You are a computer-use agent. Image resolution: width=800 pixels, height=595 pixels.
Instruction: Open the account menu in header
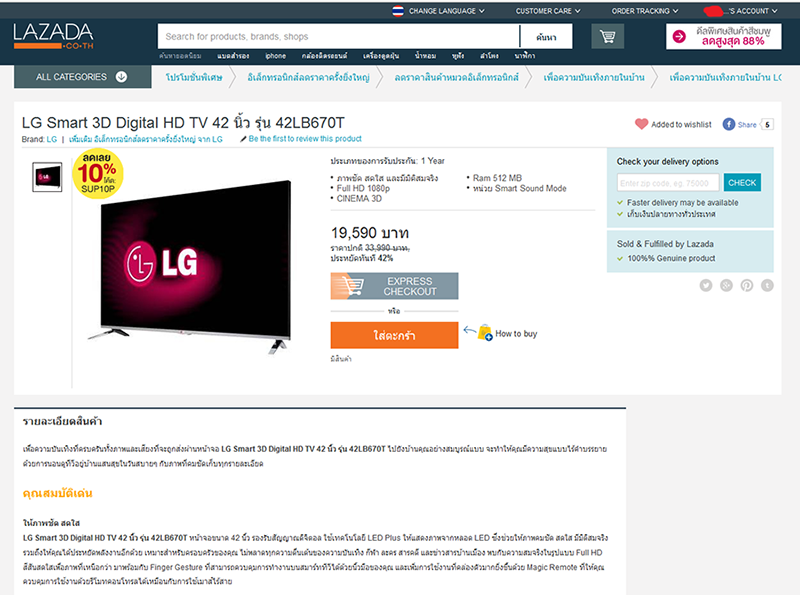click(740, 11)
